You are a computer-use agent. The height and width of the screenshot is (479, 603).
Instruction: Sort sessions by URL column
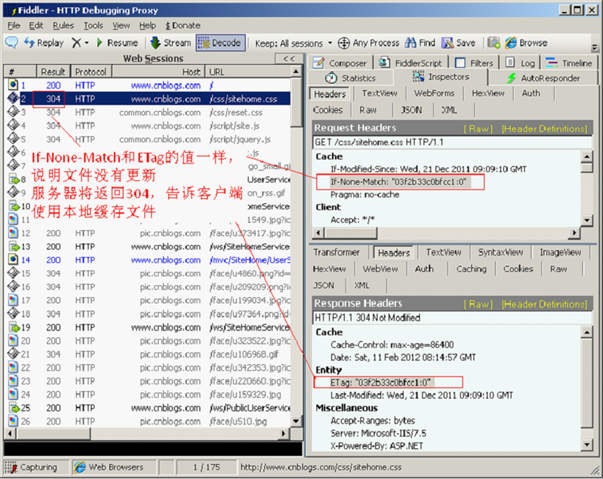[248, 72]
